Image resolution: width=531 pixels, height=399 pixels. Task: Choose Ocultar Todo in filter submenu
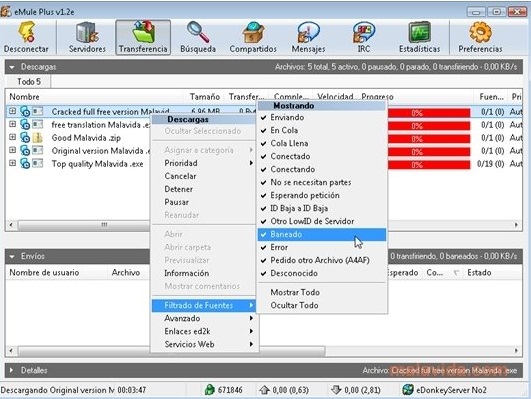[x=322, y=306]
